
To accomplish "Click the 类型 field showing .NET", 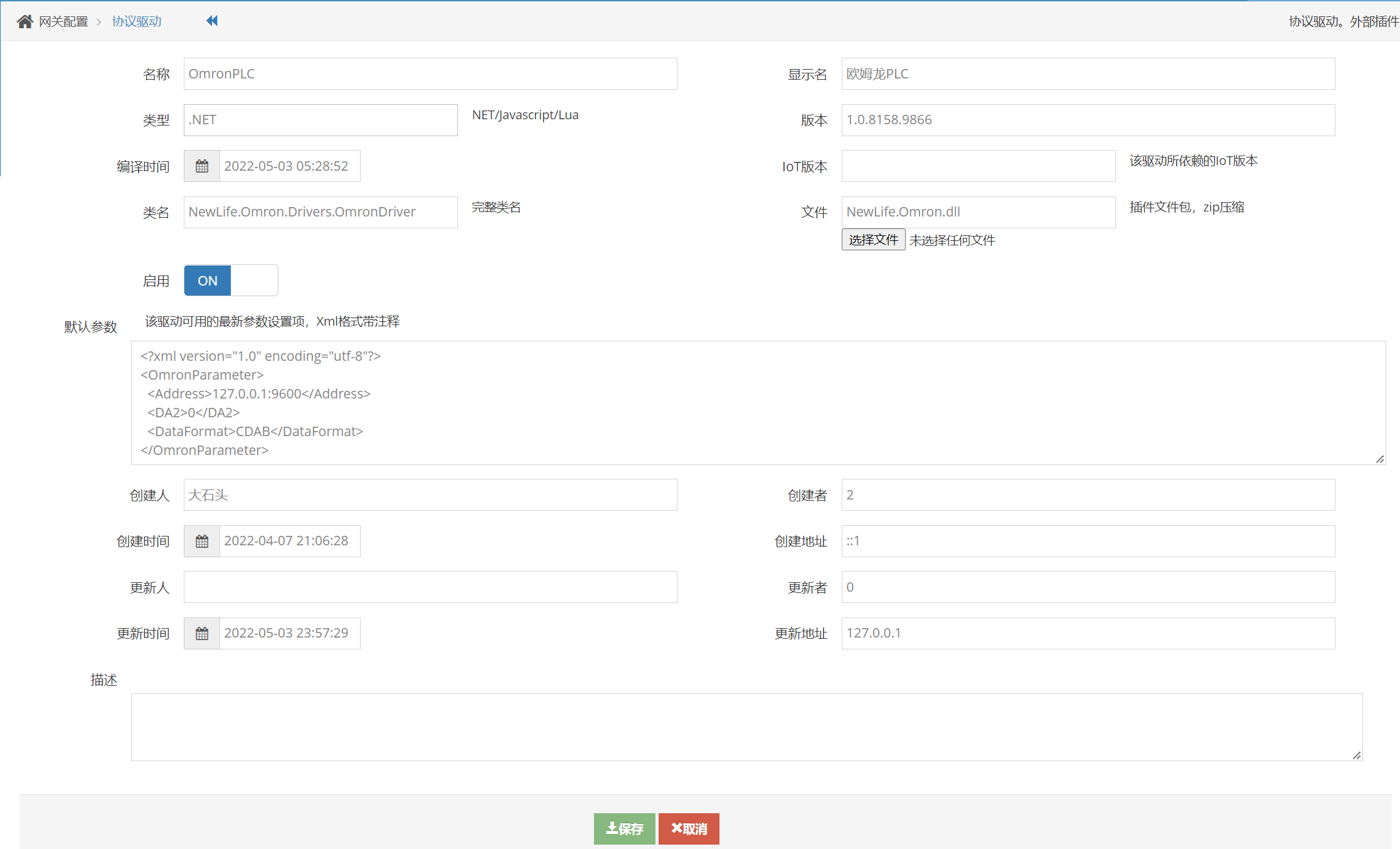I will [x=320, y=120].
